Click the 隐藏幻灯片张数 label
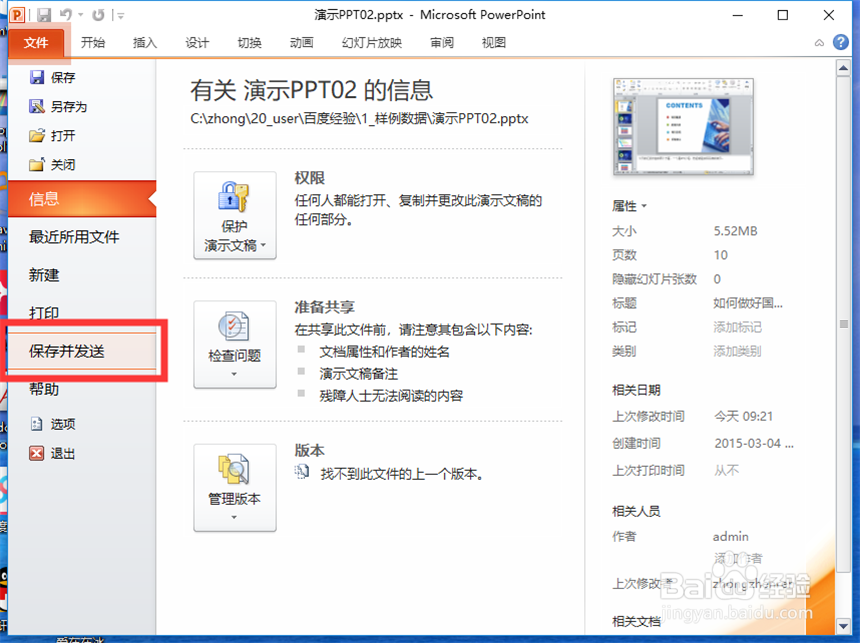 click(x=654, y=279)
